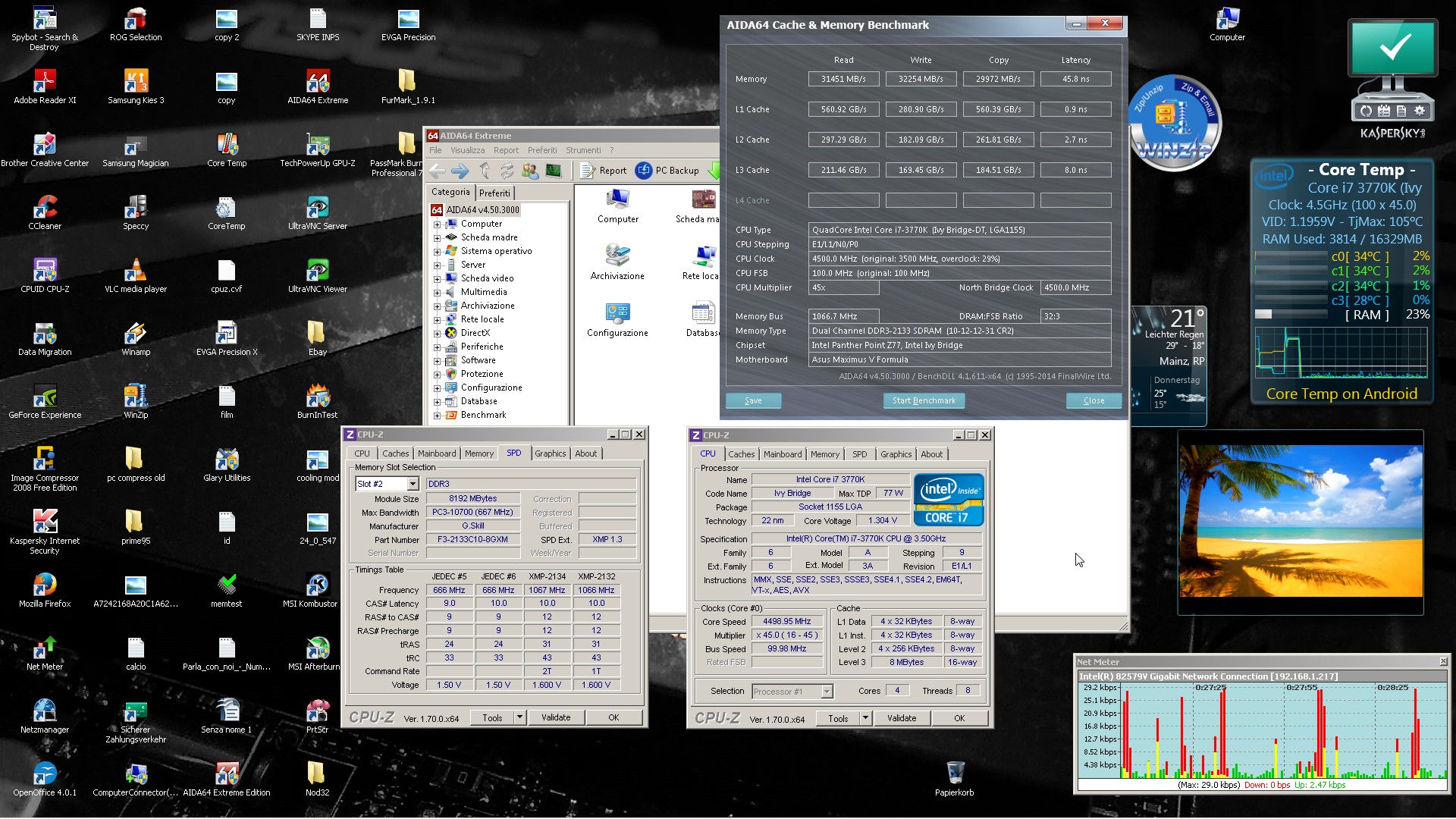This screenshot has height=819, width=1456.
Task: Open the UltraVNC Viewer desktop icon
Action: (x=318, y=275)
